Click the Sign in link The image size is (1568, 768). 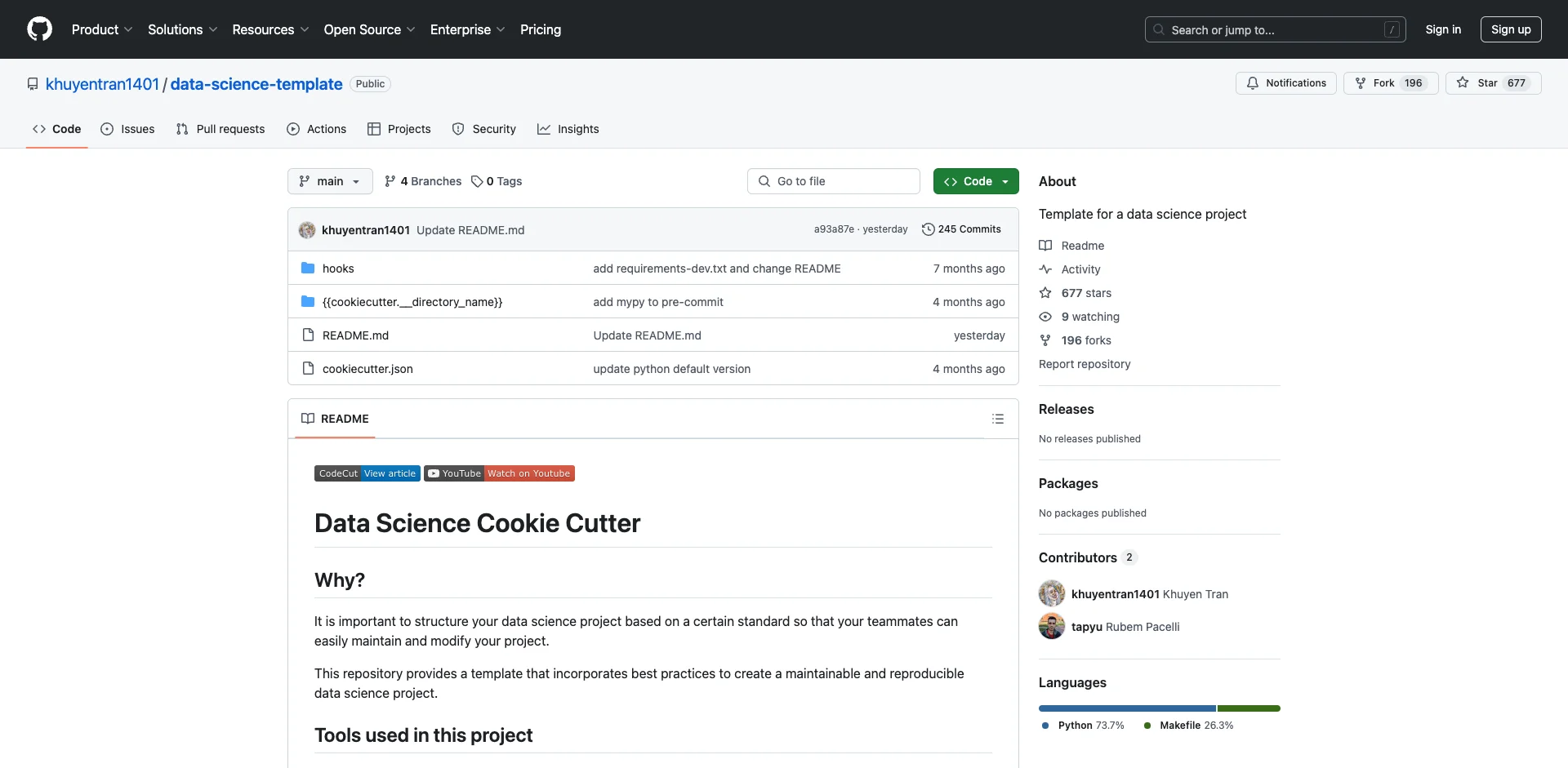1443,29
